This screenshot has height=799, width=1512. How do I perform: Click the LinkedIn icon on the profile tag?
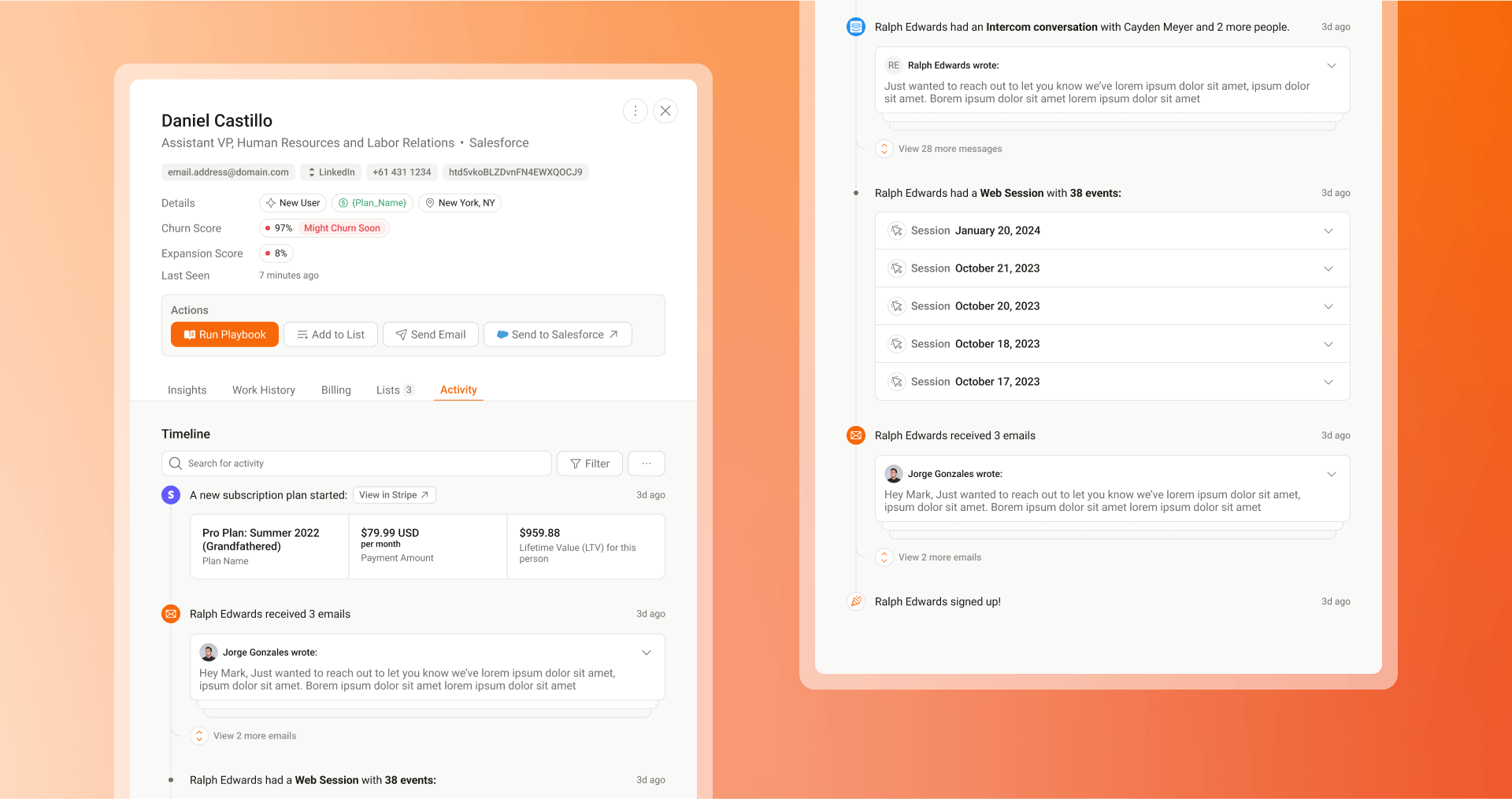coord(312,172)
